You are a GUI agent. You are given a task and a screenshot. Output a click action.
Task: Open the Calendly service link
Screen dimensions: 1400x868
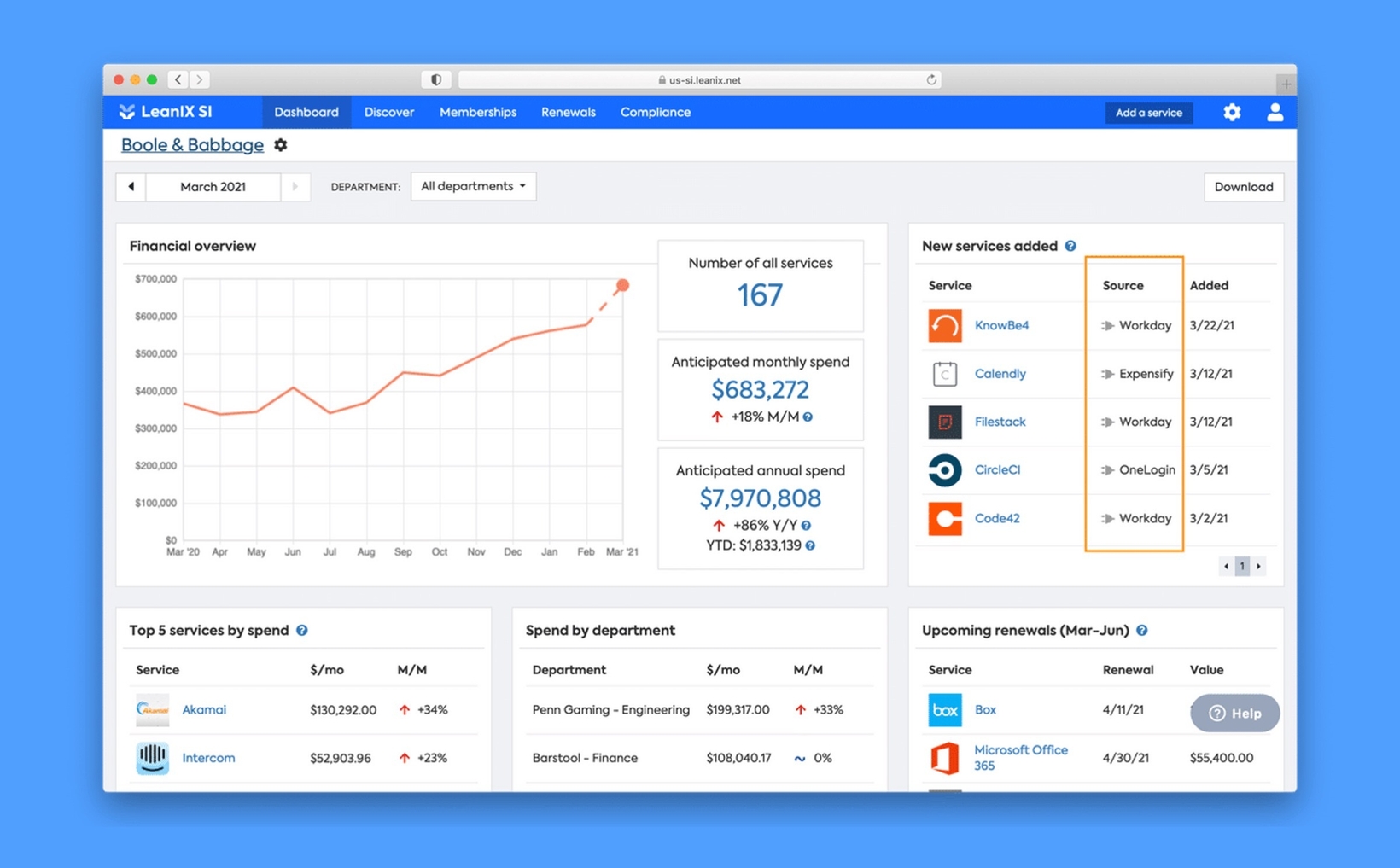[x=1000, y=374]
